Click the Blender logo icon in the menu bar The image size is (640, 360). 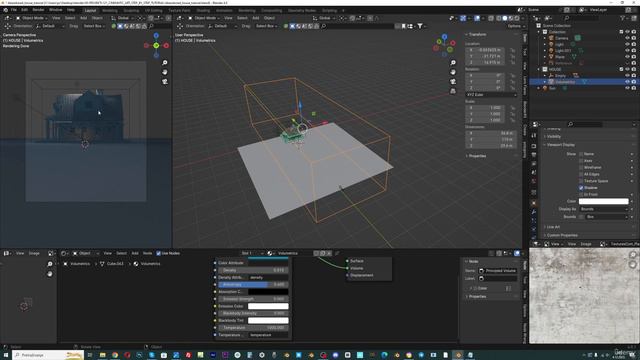[x=5, y=10]
